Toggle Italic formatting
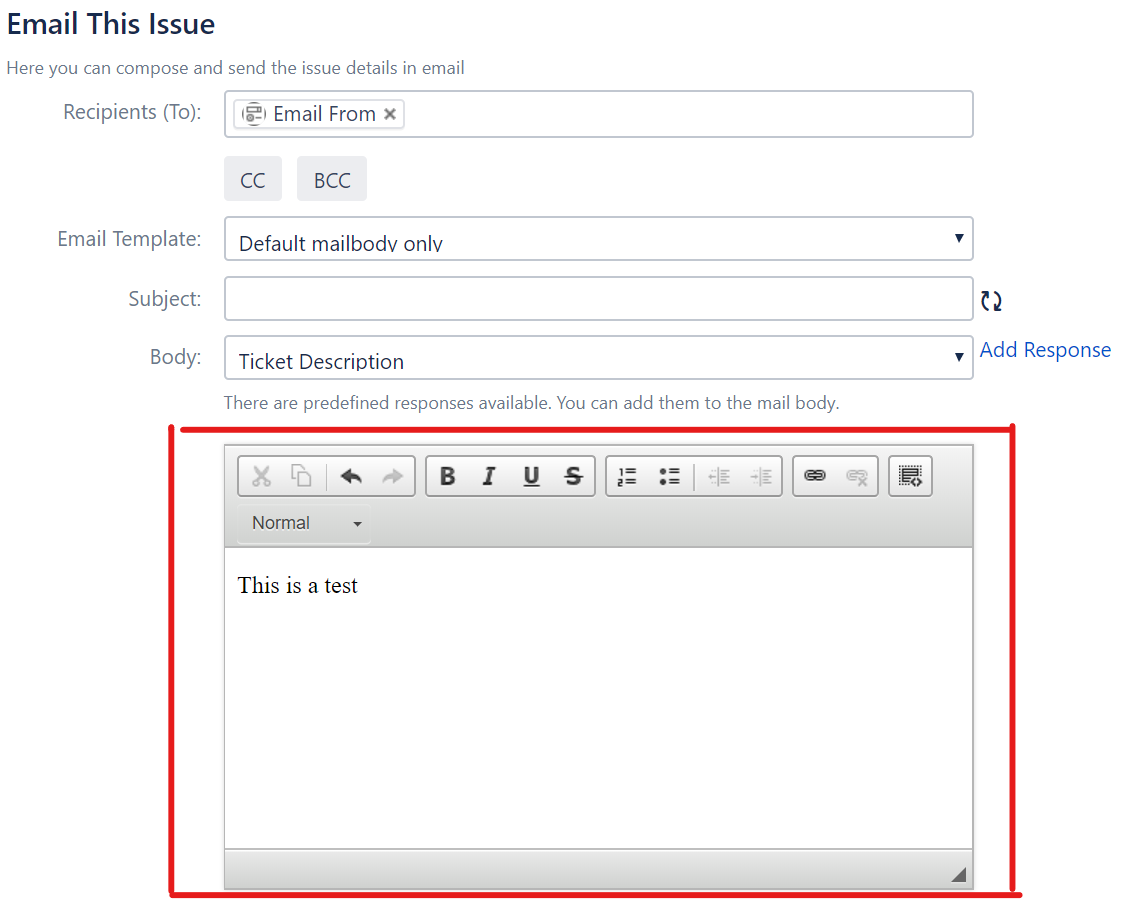Image resolution: width=1131 pixels, height=900 pixels. pyautogui.click(x=489, y=476)
